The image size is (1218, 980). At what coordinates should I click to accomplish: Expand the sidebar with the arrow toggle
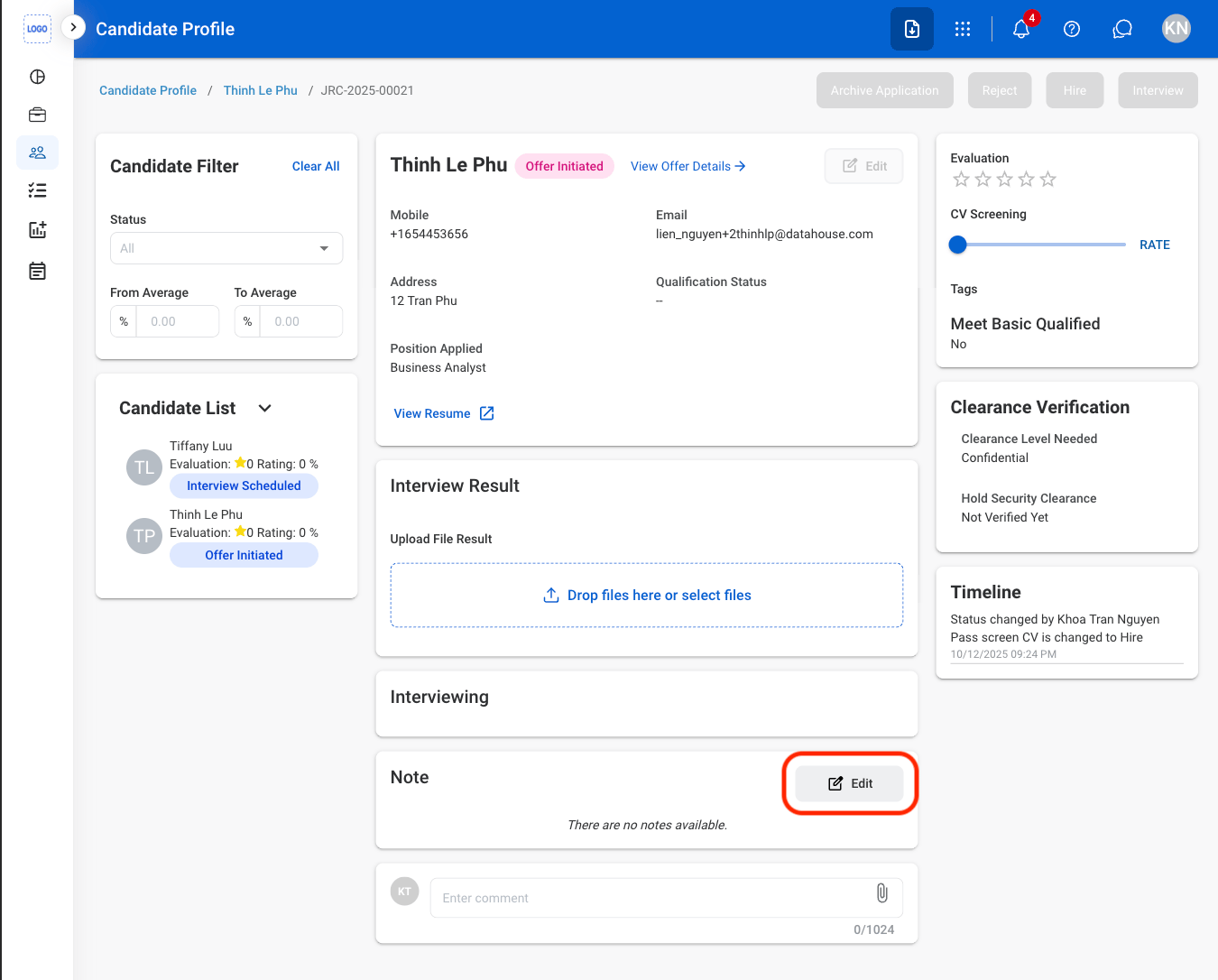pos(73,28)
